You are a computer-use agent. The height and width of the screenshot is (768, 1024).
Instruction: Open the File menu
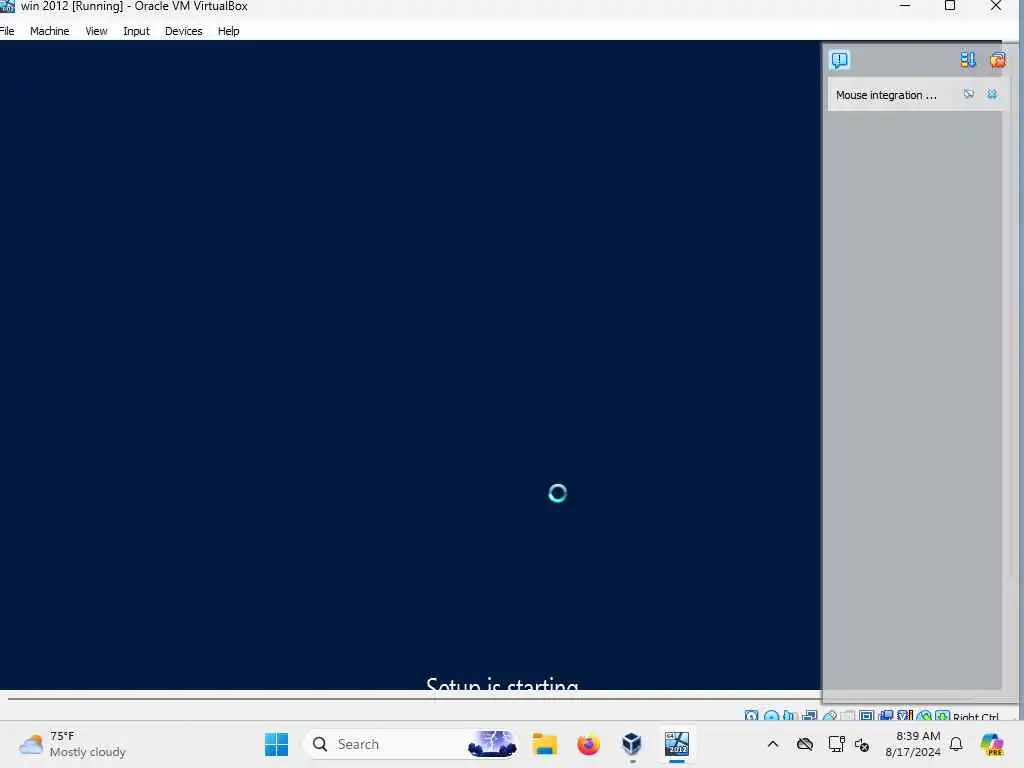[x=7, y=31]
